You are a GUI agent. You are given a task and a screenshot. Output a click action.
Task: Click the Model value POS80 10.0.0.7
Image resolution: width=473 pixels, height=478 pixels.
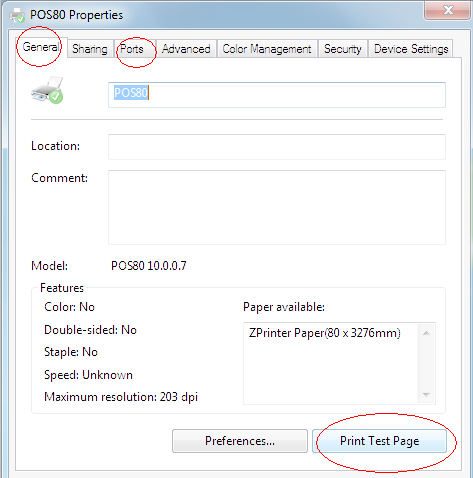pos(149,266)
